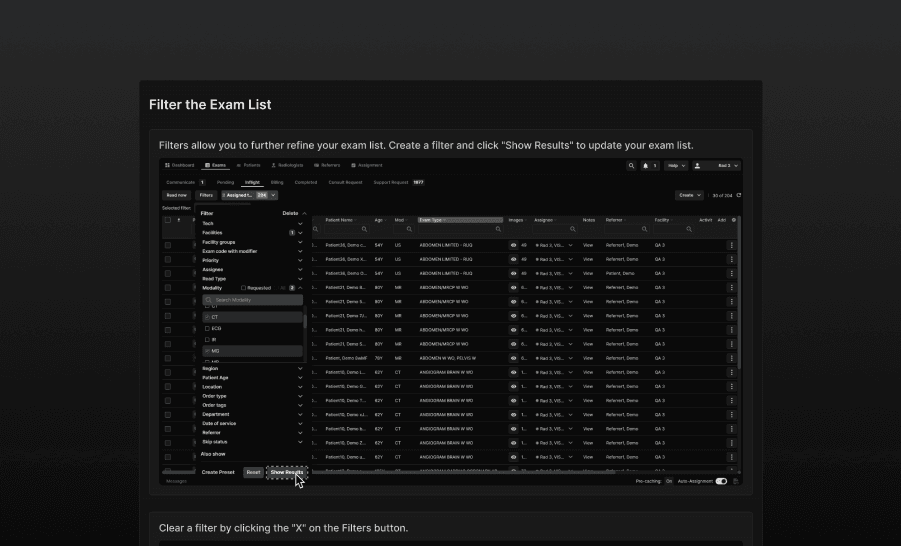Click the Patient Name filter input
The height and width of the screenshot is (546, 901).
[x=346, y=229]
